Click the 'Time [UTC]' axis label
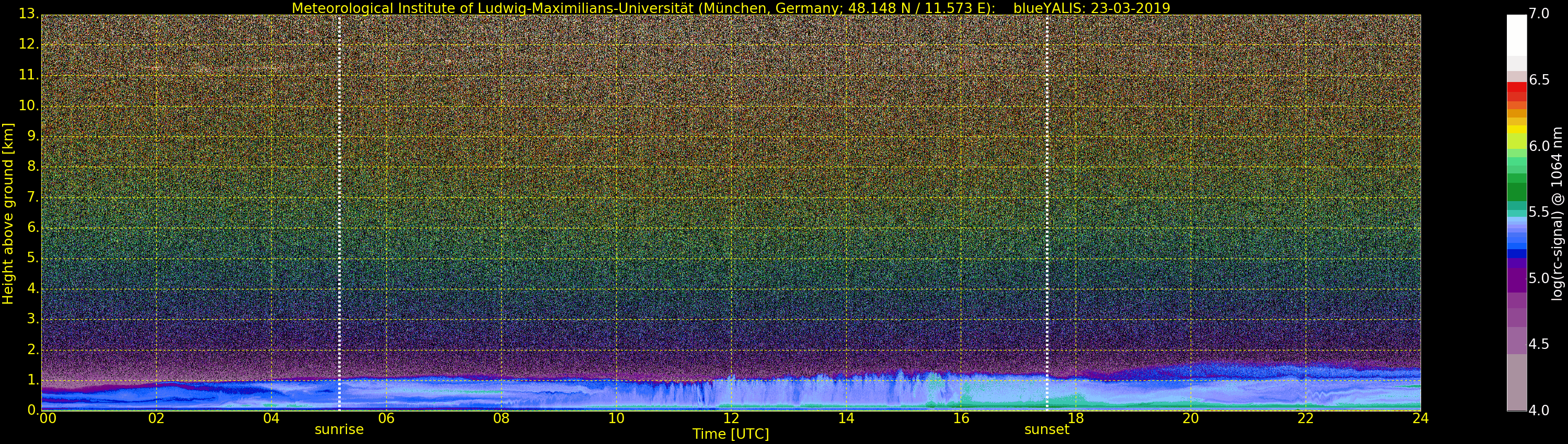The height and width of the screenshot is (444, 1568). 731,434
